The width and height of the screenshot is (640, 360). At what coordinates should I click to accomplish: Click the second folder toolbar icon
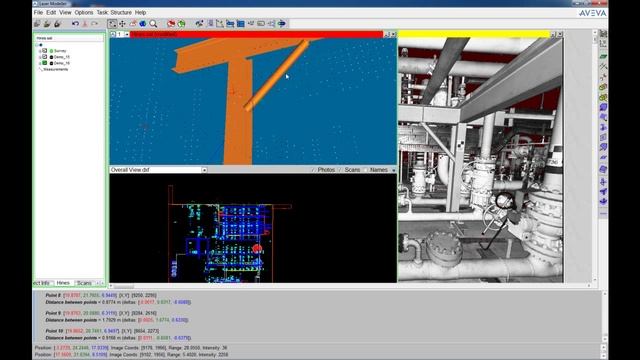(x=47, y=24)
